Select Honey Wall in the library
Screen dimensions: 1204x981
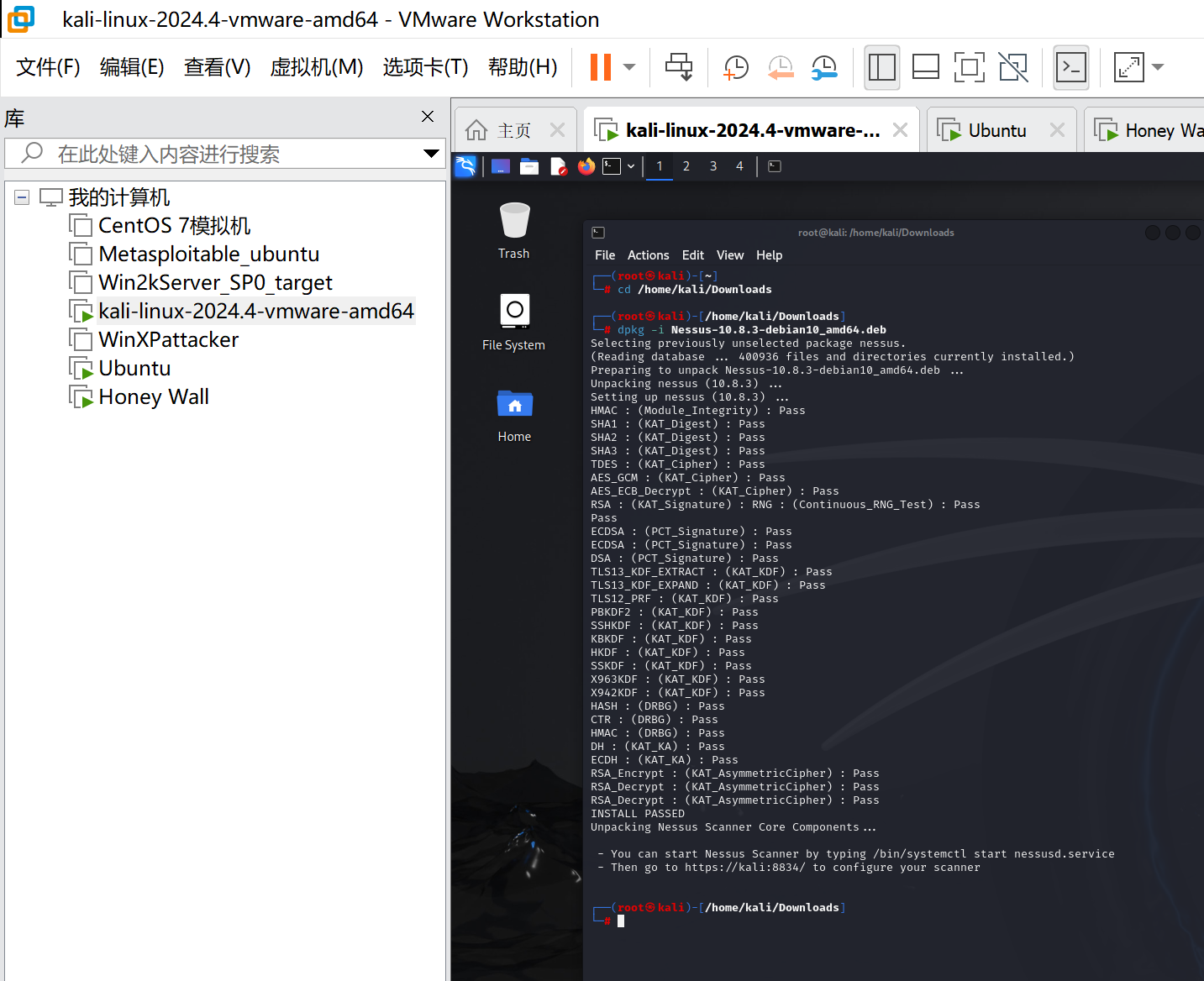click(x=154, y=397)
